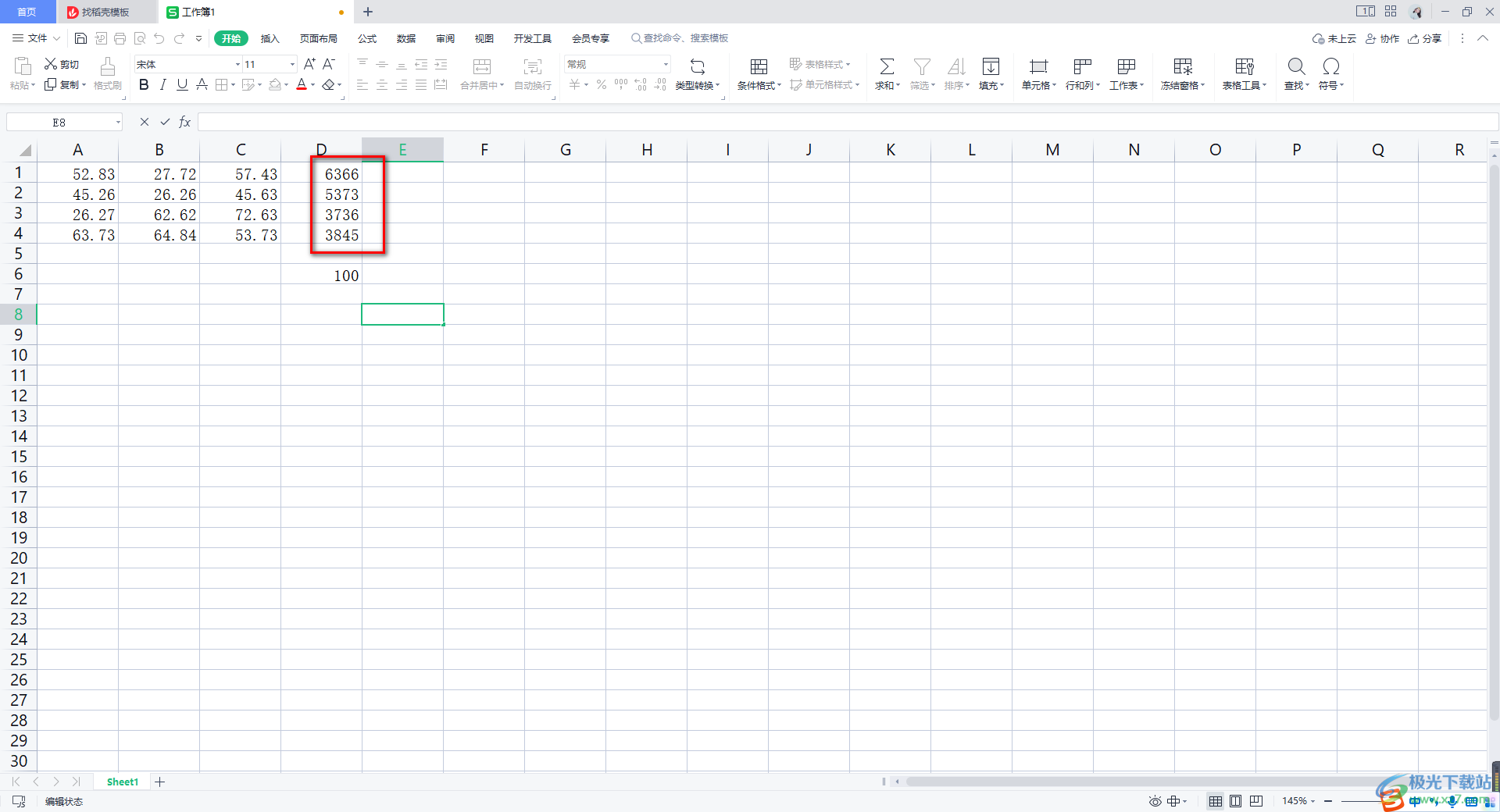
Task: Click the insert function fx icon
Action: [185, 122]
